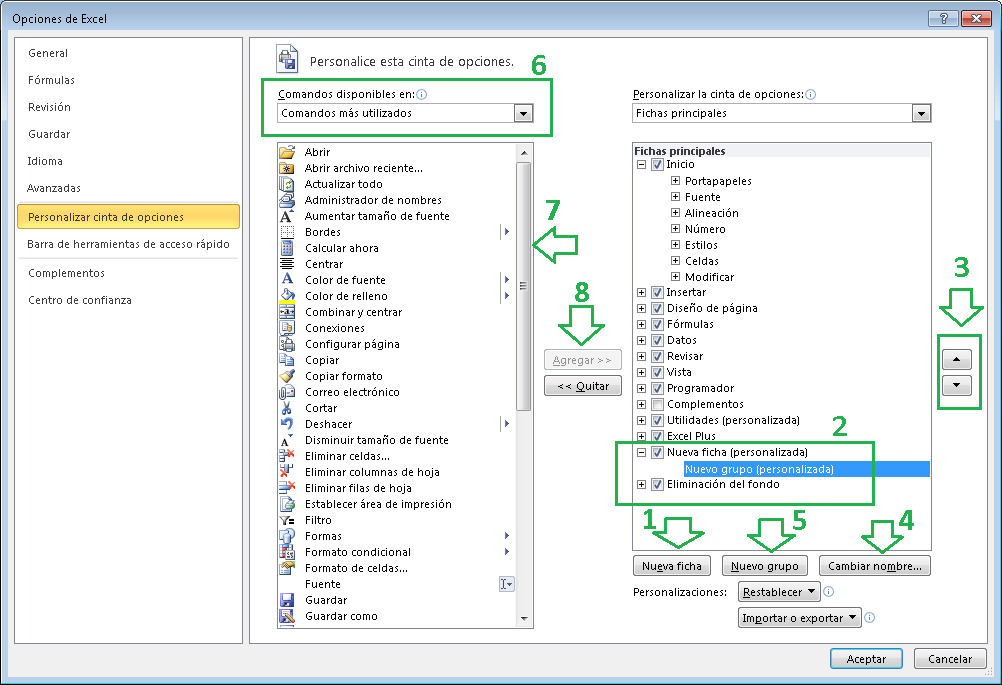
Task: Uncheck the Diseño de página checkbox
Action: click(x=657, y=308)
